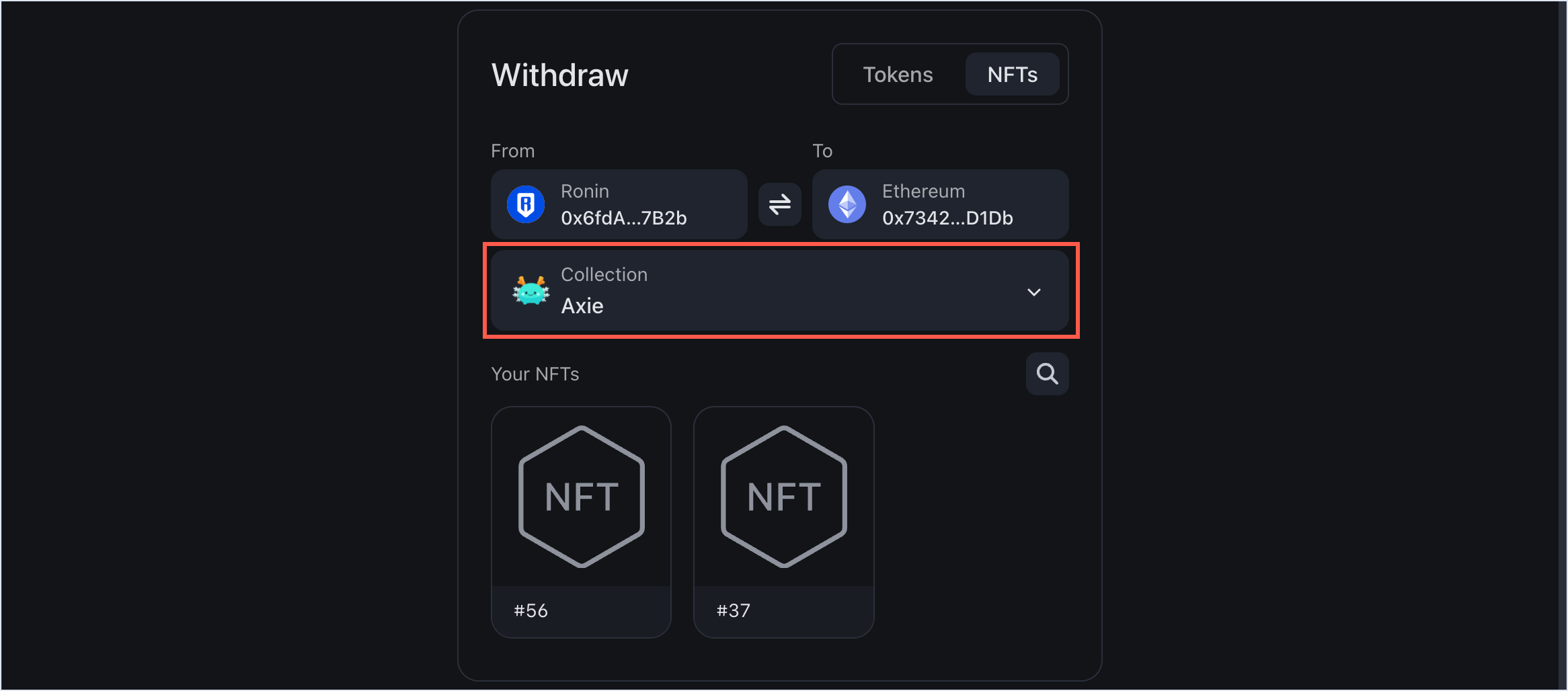The height and width of the screenshot is (691, 1568).
Task: Click the Ronin address 0x6fdA...7B2b
Action: coord(624,217)
